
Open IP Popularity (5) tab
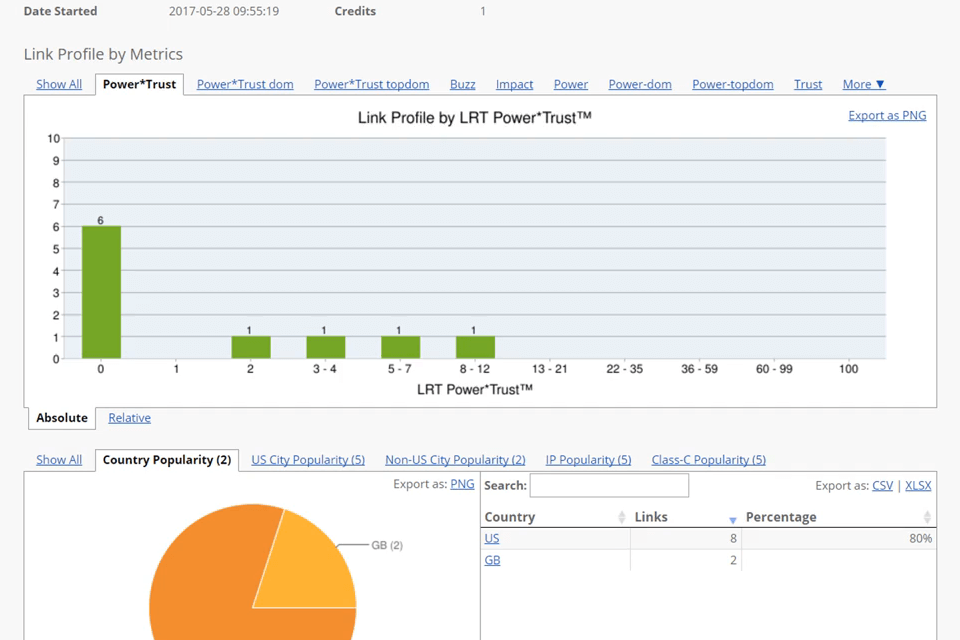pyautogui.click(x=588, y=459)
